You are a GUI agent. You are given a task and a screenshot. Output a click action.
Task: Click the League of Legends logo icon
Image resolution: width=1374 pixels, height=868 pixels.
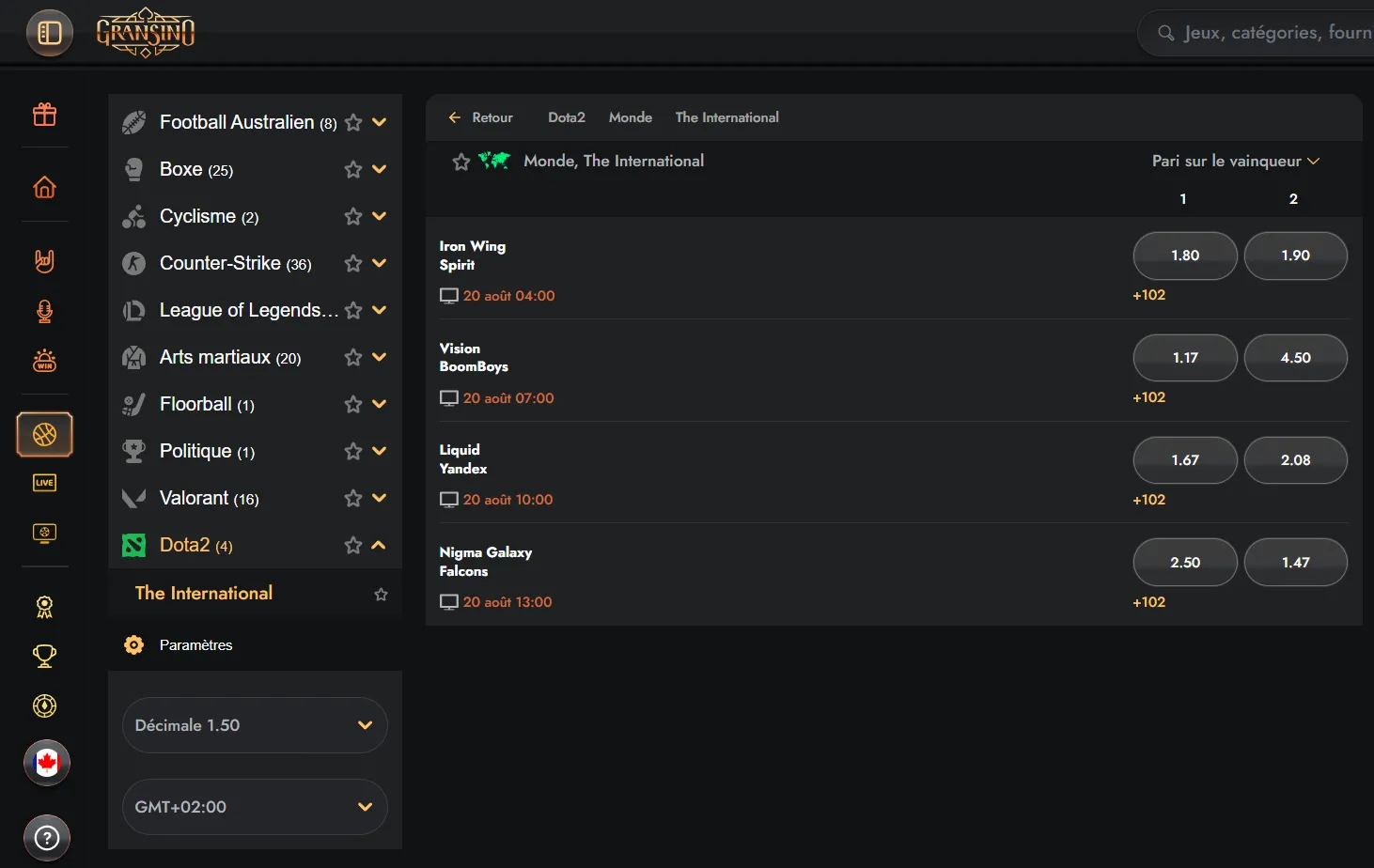coord(134,310)
